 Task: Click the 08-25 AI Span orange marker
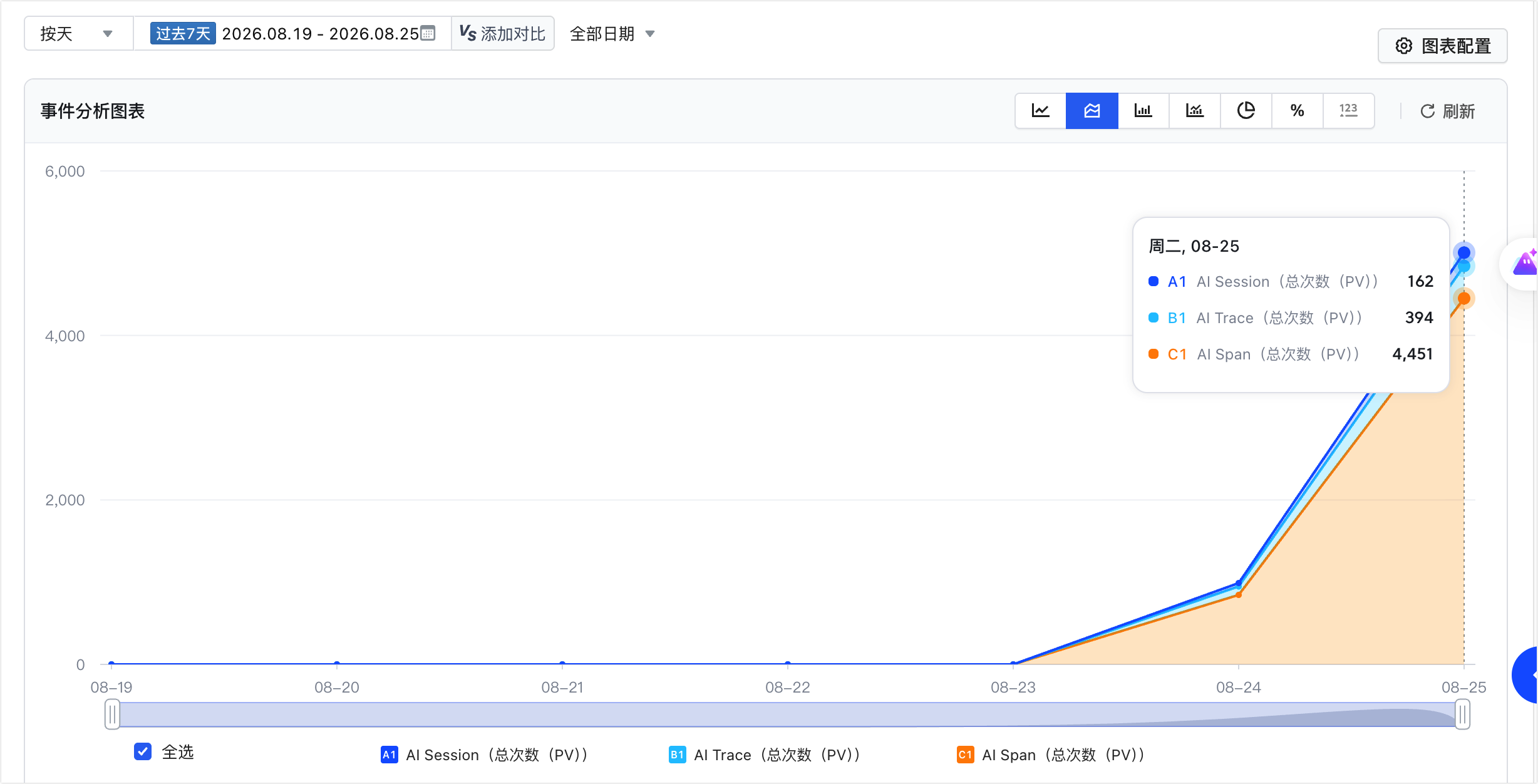click(x=1463, y=298)
